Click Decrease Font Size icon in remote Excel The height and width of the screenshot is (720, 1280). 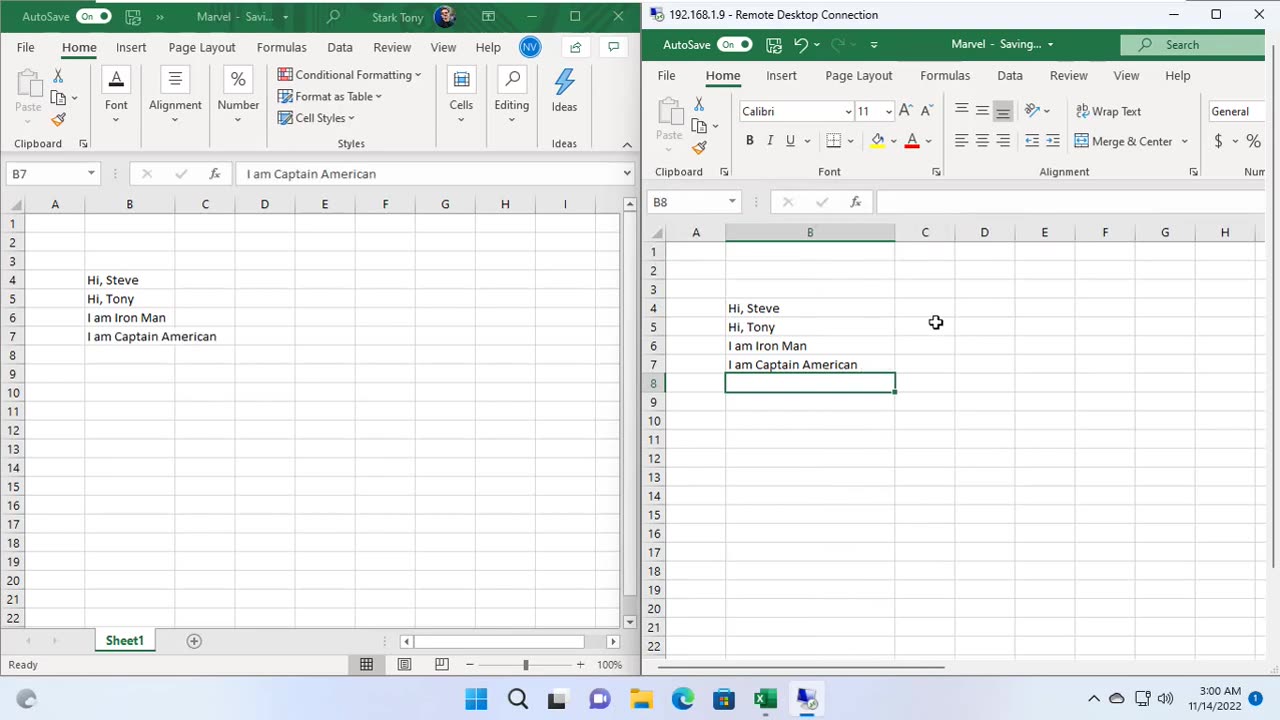[926, 111]
